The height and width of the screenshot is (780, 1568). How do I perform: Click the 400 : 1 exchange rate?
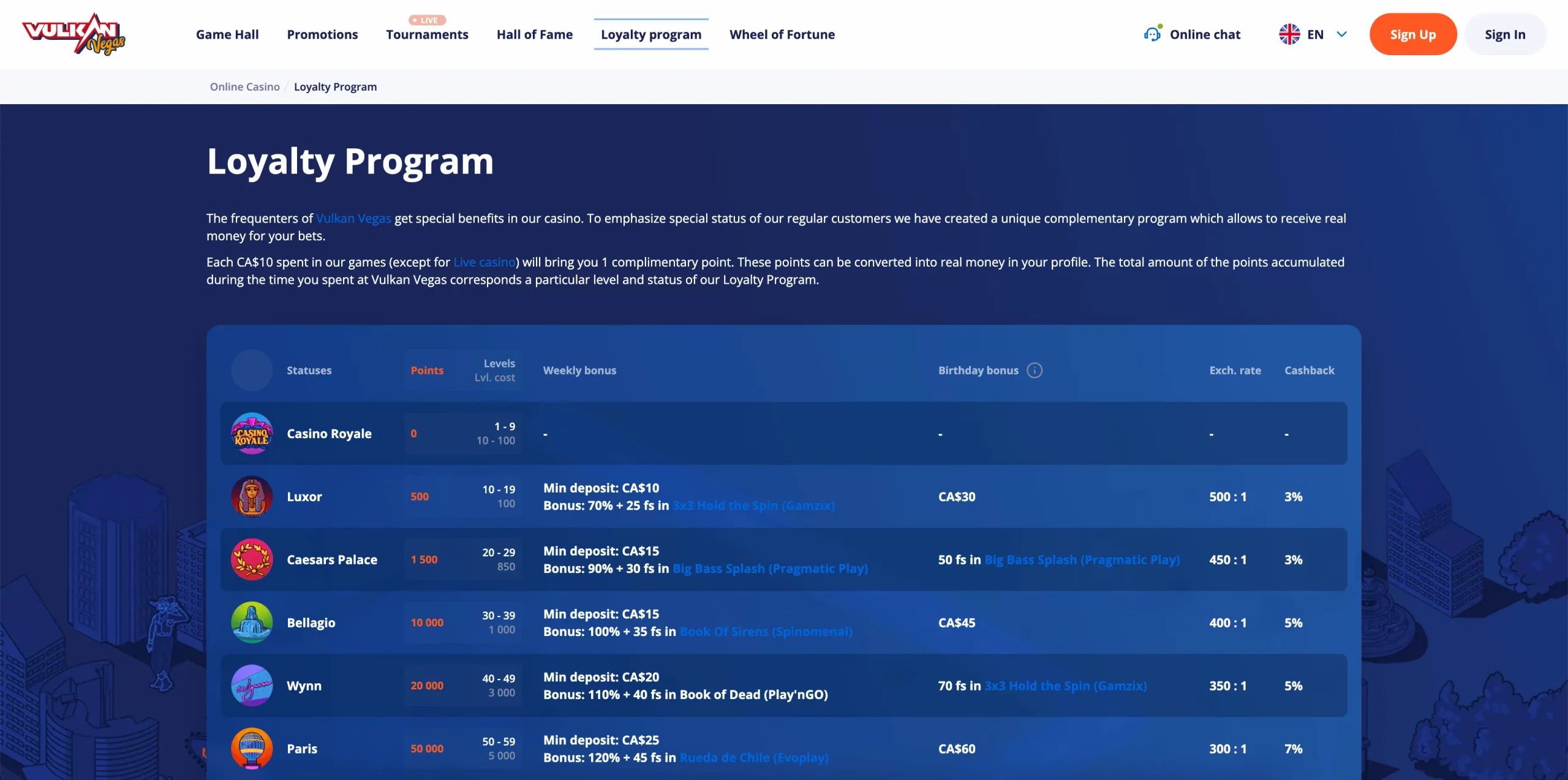(1227, 623)
